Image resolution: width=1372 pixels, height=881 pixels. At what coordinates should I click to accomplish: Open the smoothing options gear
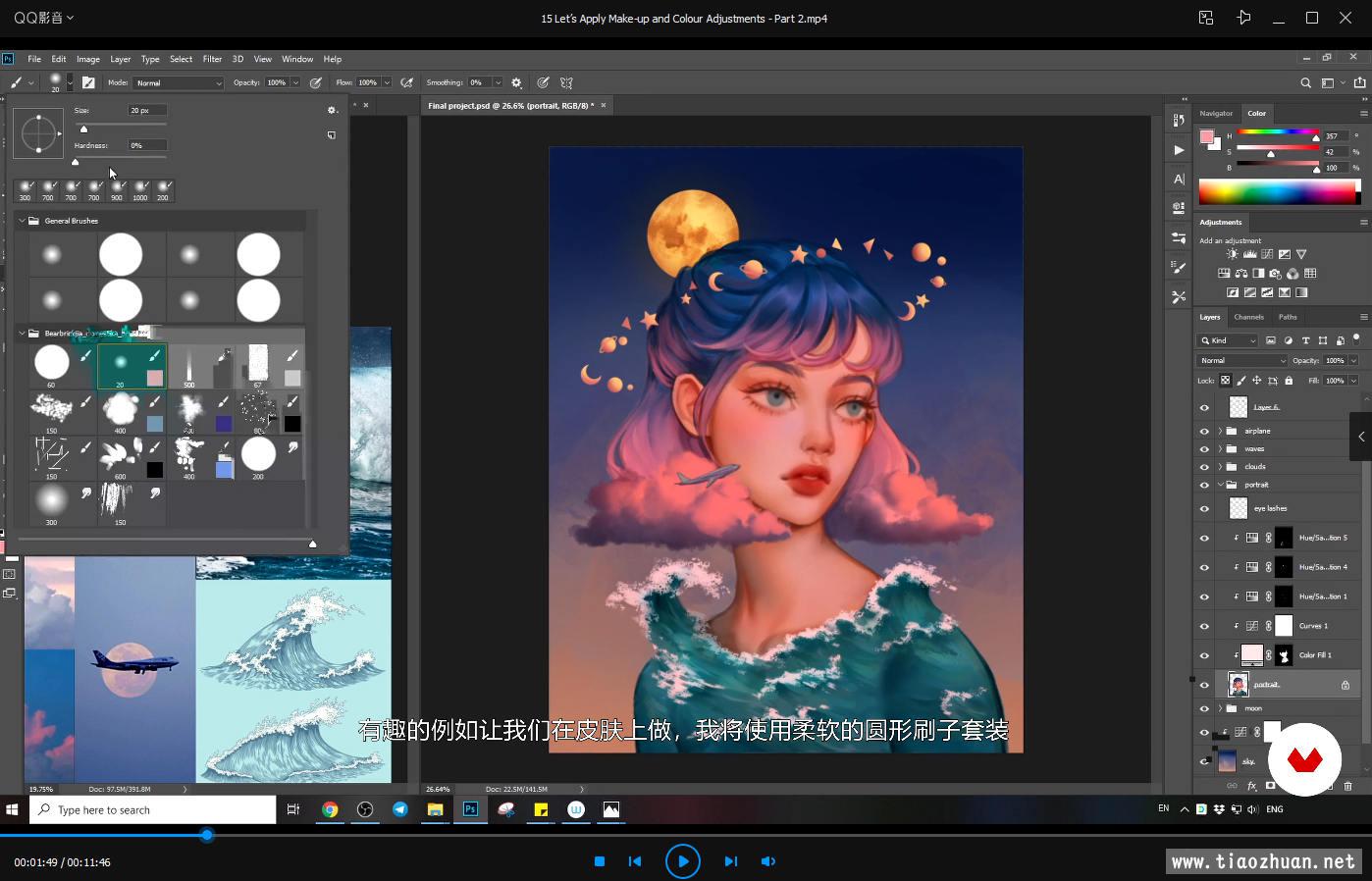pos(517,83)
